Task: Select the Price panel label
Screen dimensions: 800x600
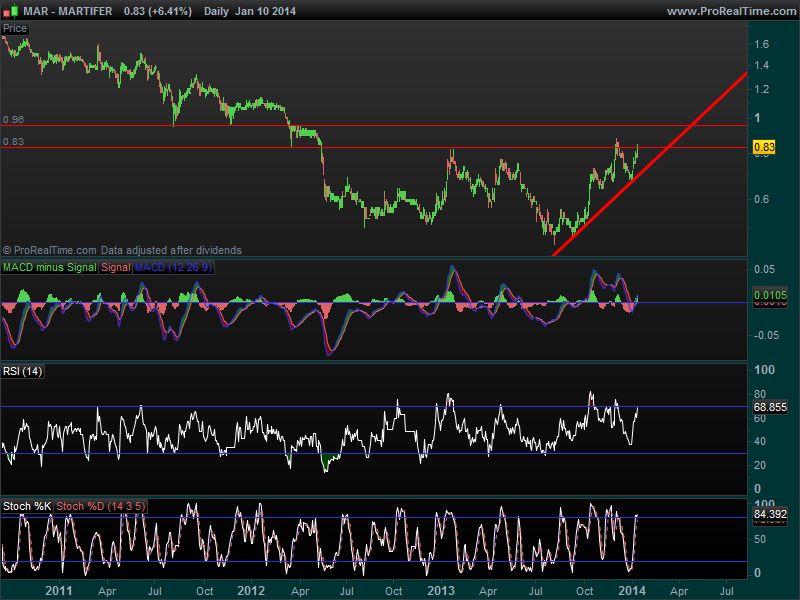Action: coord(15,29)
